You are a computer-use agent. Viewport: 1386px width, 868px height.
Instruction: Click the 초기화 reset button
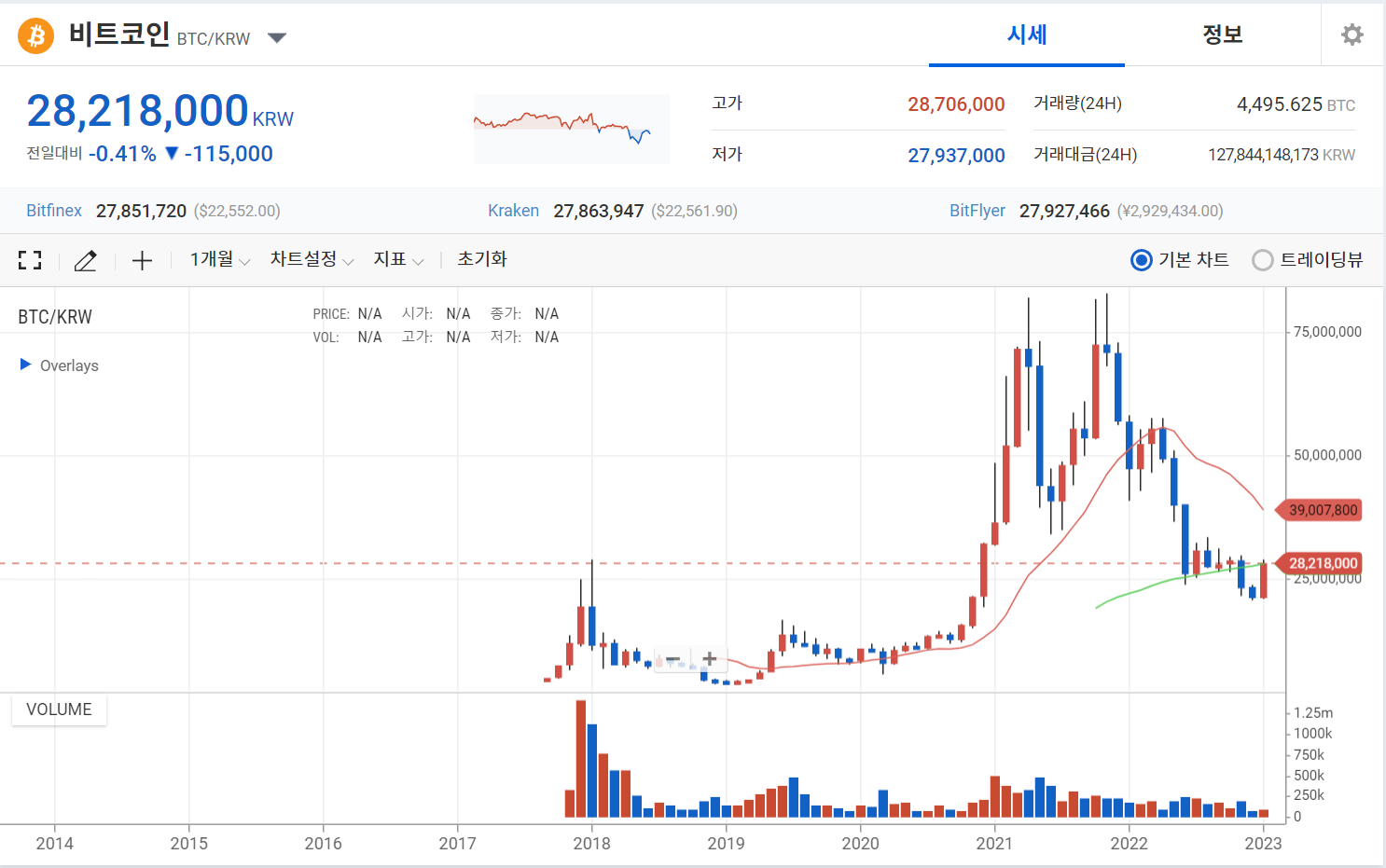coord(482,259)
